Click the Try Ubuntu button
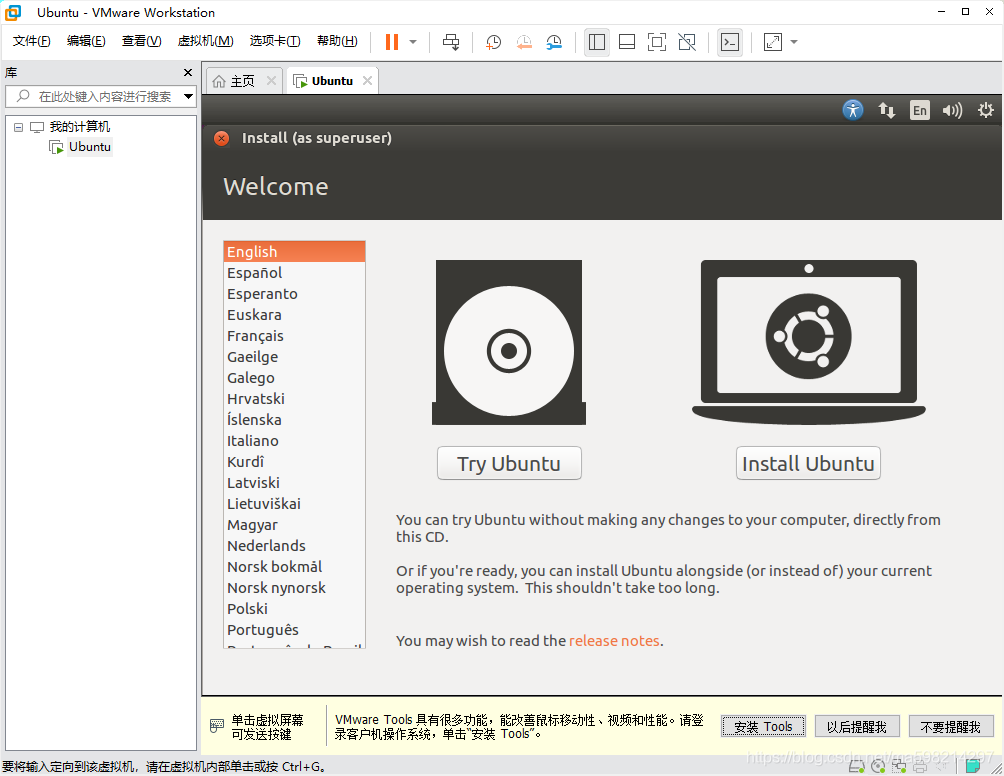1004x776 pixels. click(x=509, y=463)
